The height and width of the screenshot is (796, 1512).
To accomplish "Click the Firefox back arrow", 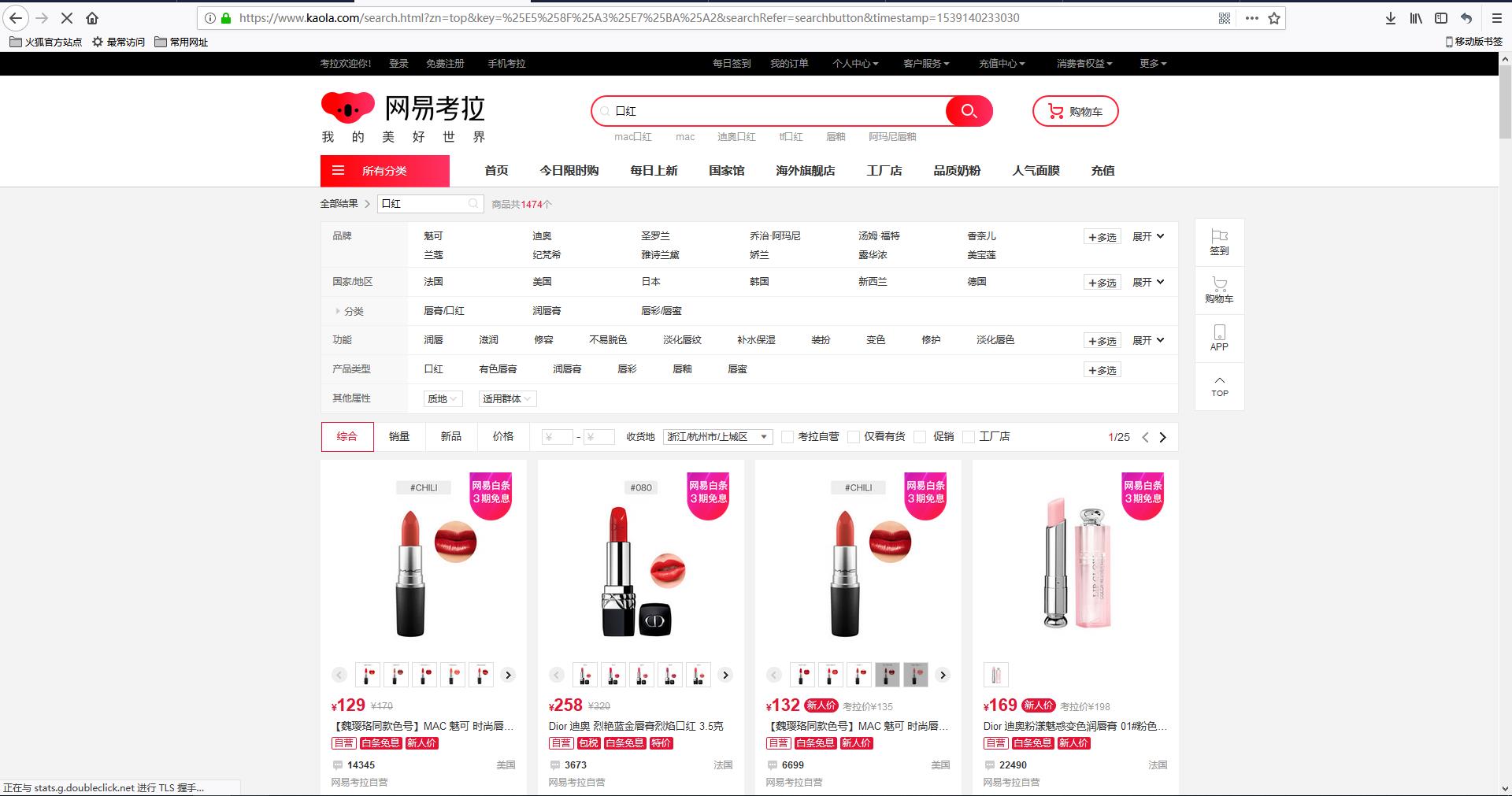I will click(16, 18).
